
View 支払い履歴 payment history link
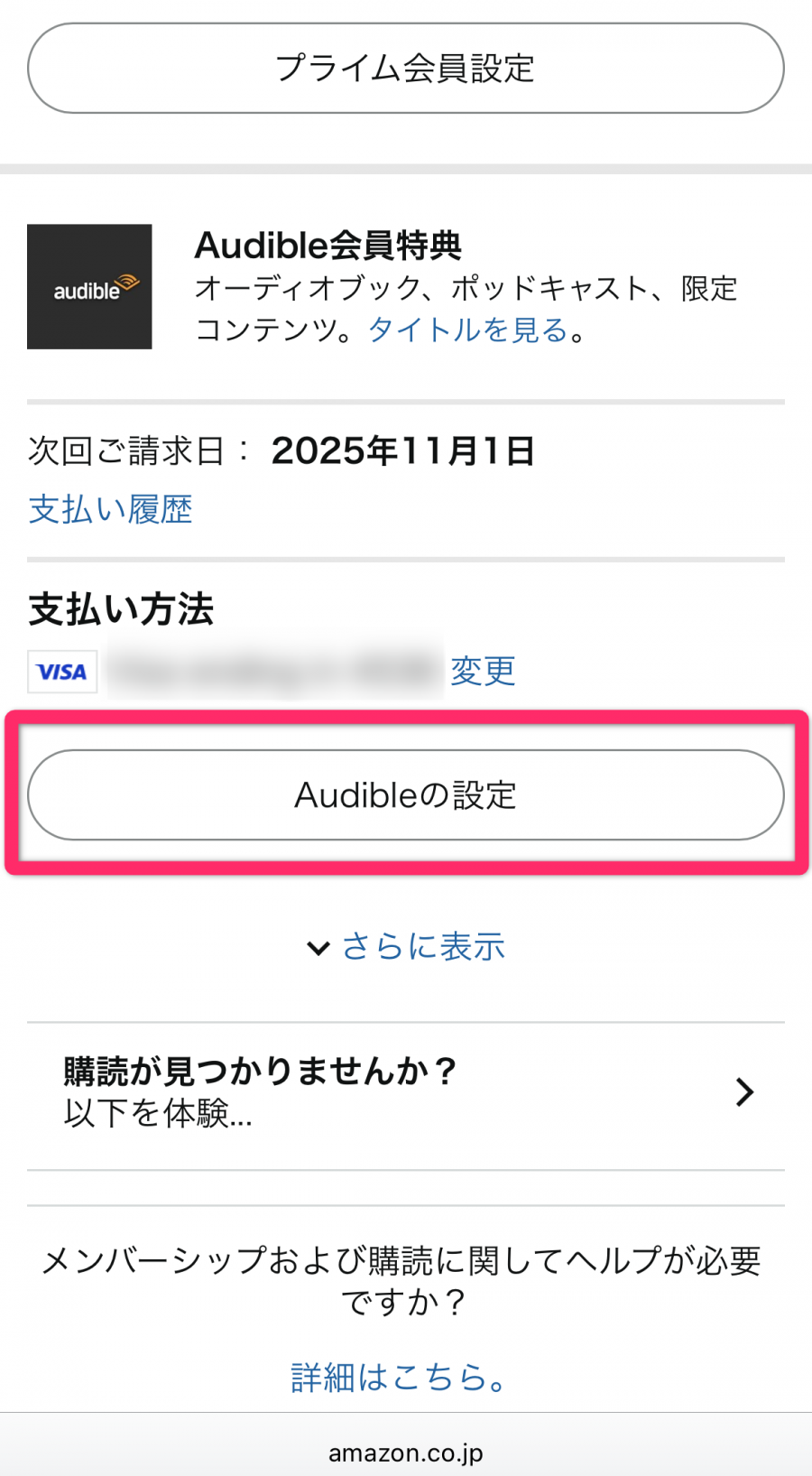[x=110, y=509]
